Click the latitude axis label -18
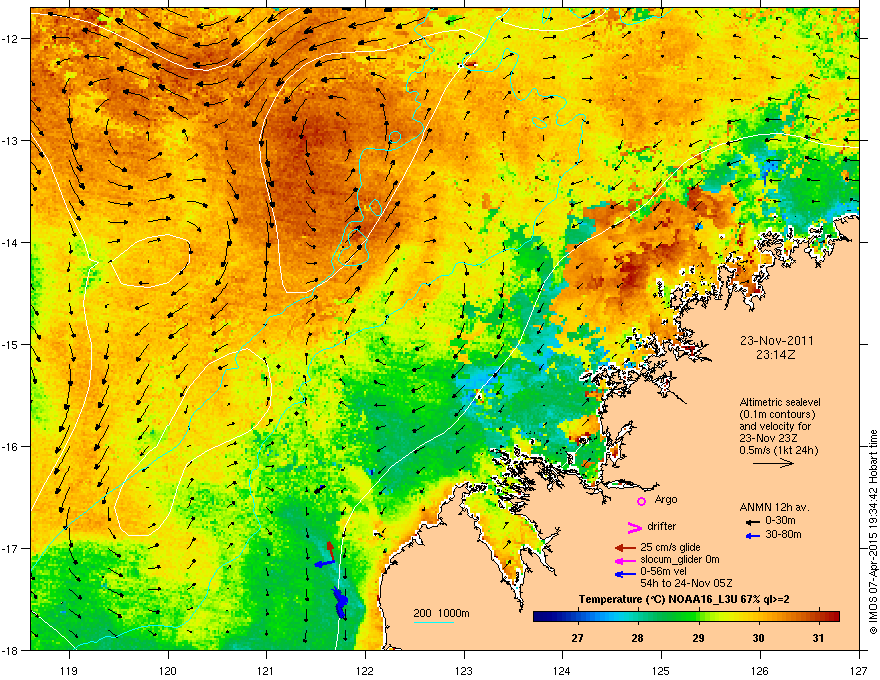Viewport: 880px width, 680px height. [x=10, y=651]
